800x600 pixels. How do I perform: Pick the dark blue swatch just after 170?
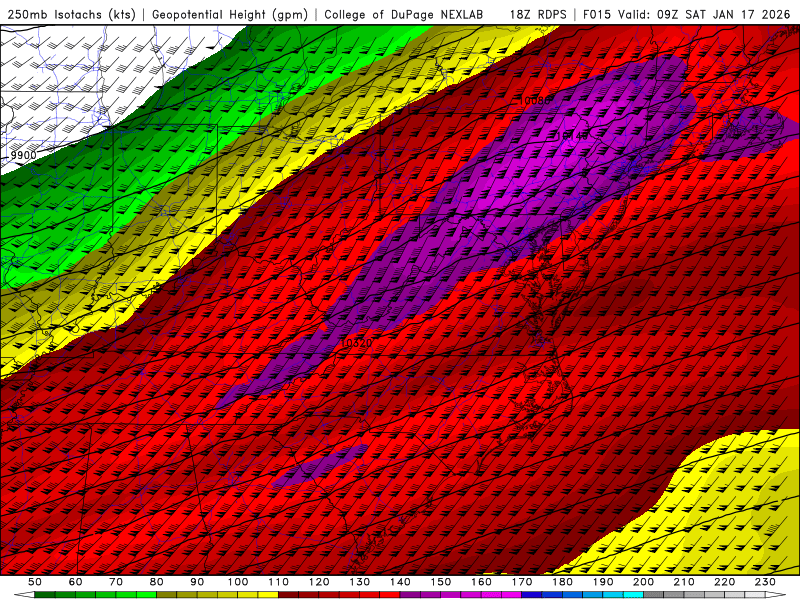[x=532, y=595]
